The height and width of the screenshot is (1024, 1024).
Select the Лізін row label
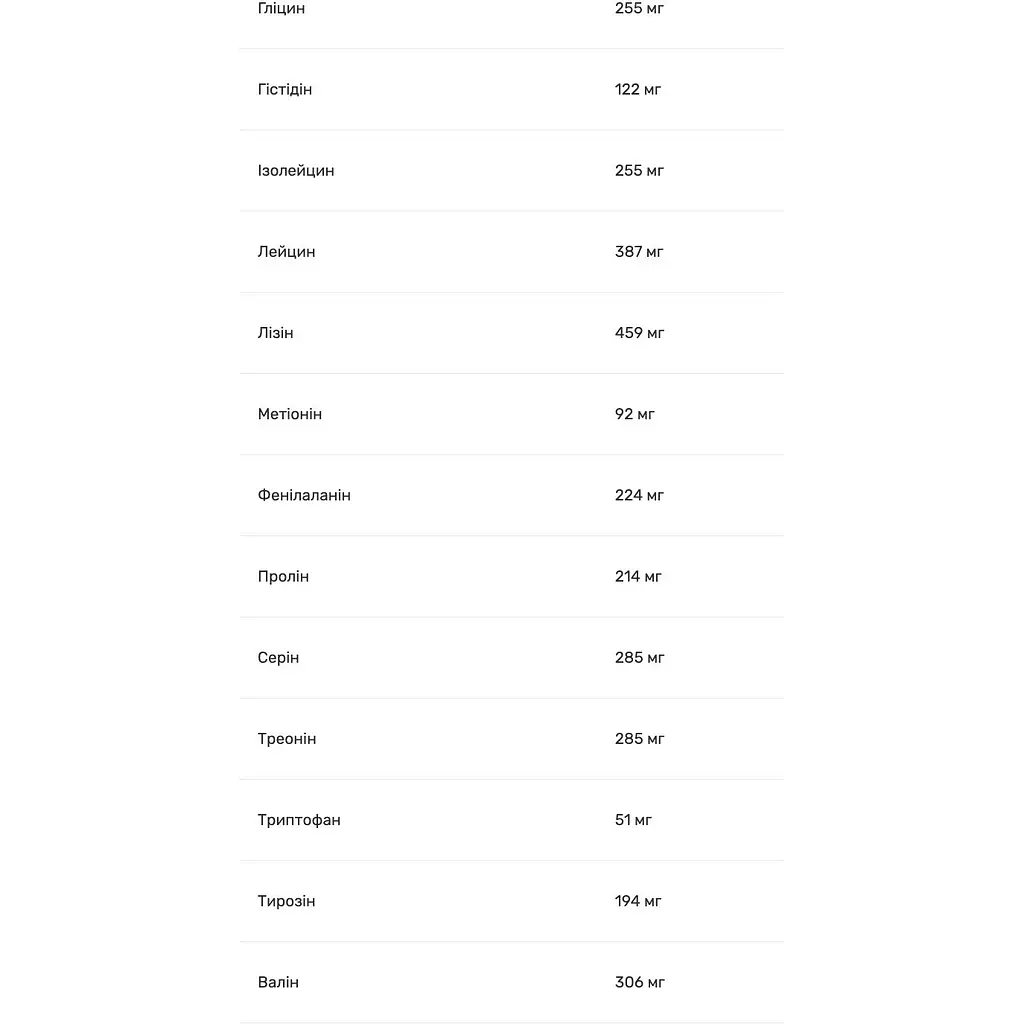click(275, 333)
